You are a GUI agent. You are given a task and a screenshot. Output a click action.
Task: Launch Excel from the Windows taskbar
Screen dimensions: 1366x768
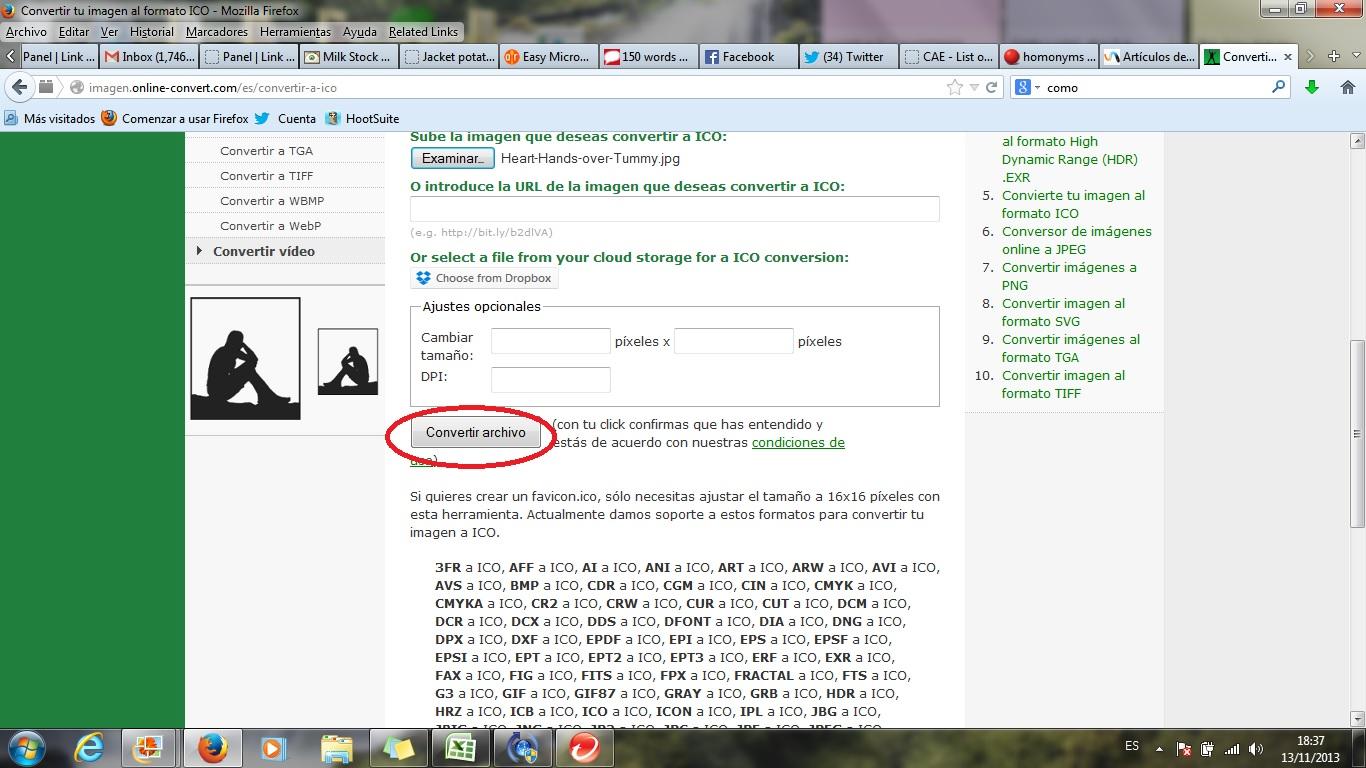pyautogui.click(x=459, y=747)
